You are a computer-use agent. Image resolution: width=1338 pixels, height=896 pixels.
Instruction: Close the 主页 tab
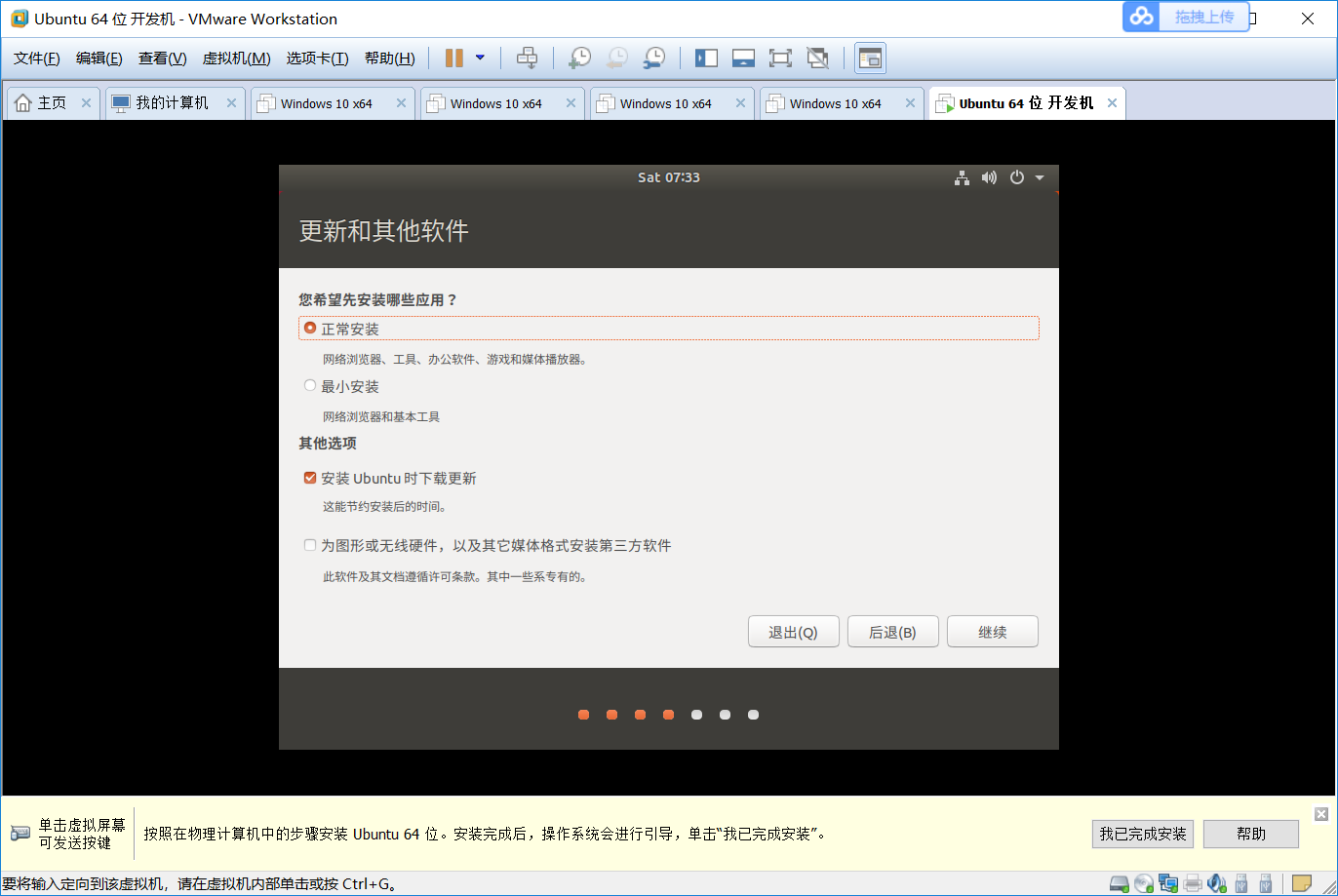pos(86,103)
